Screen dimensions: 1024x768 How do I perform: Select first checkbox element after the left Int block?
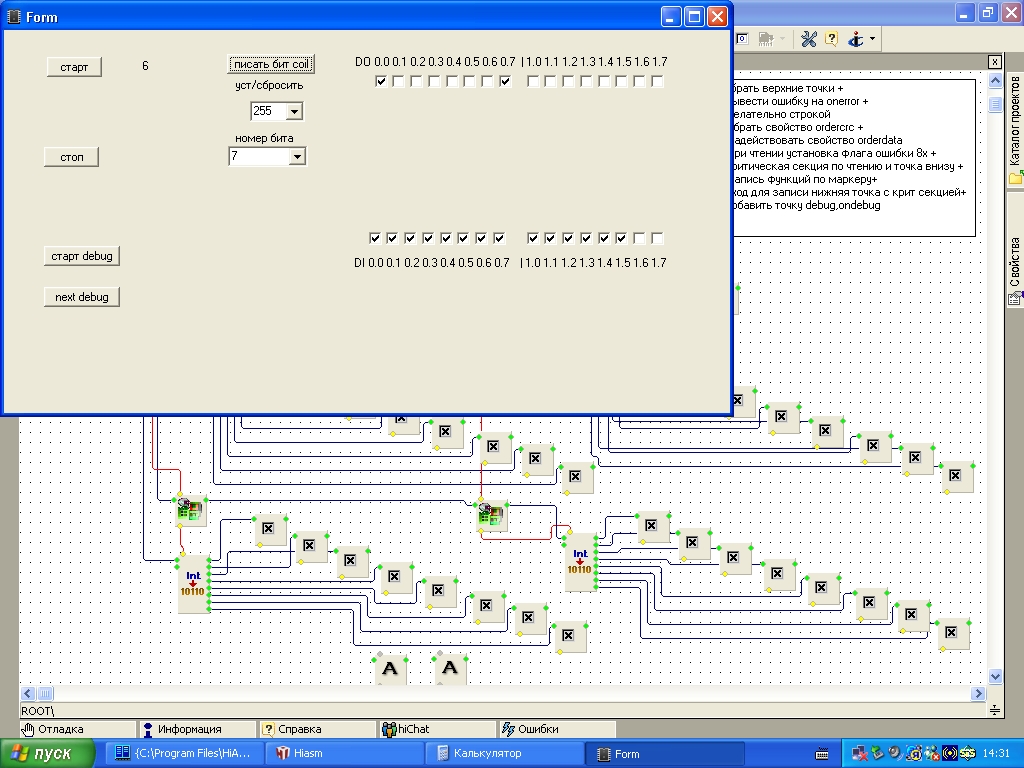click(x=268, y=529)
